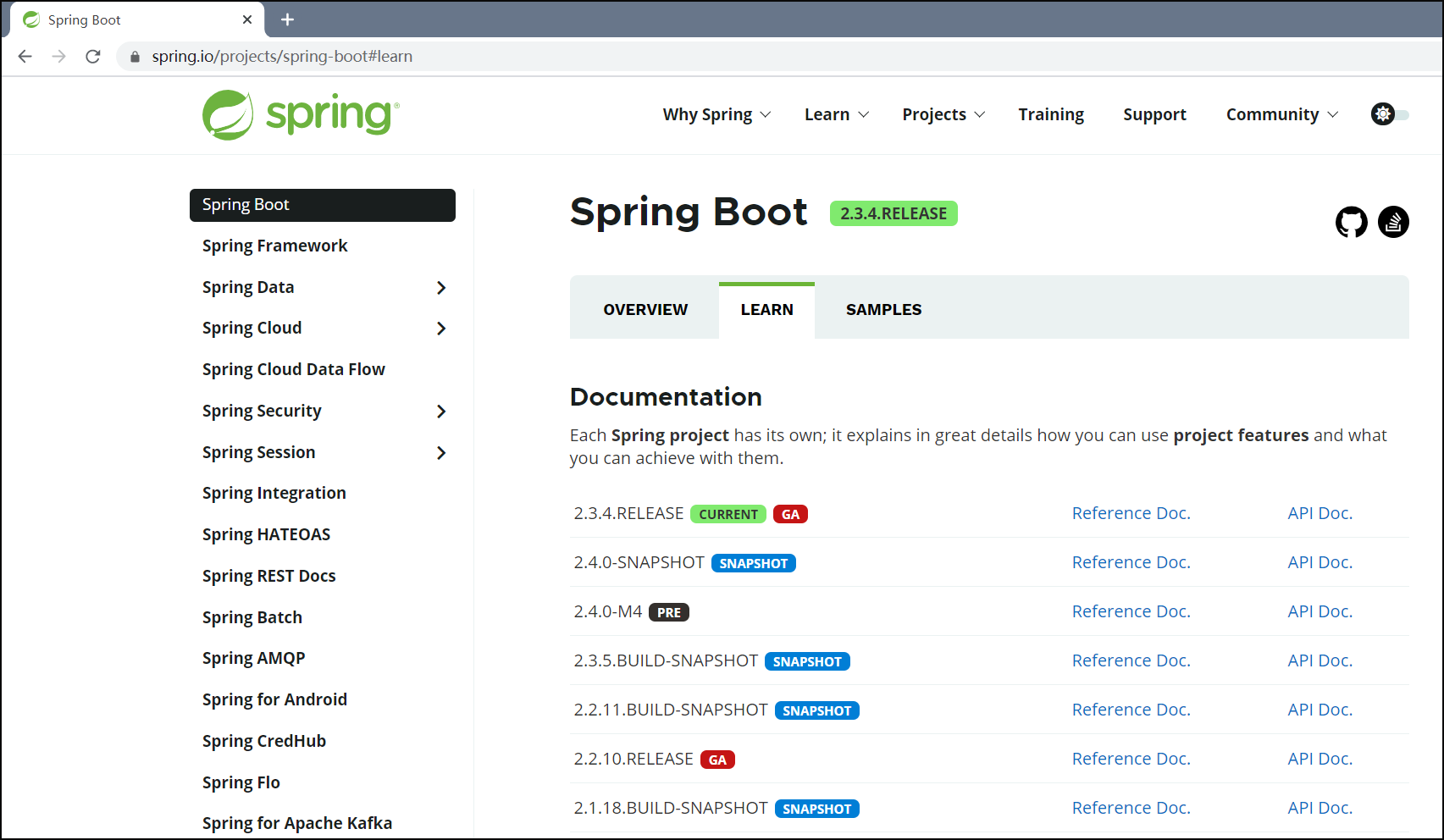Click the browser address bar URL

282,57
